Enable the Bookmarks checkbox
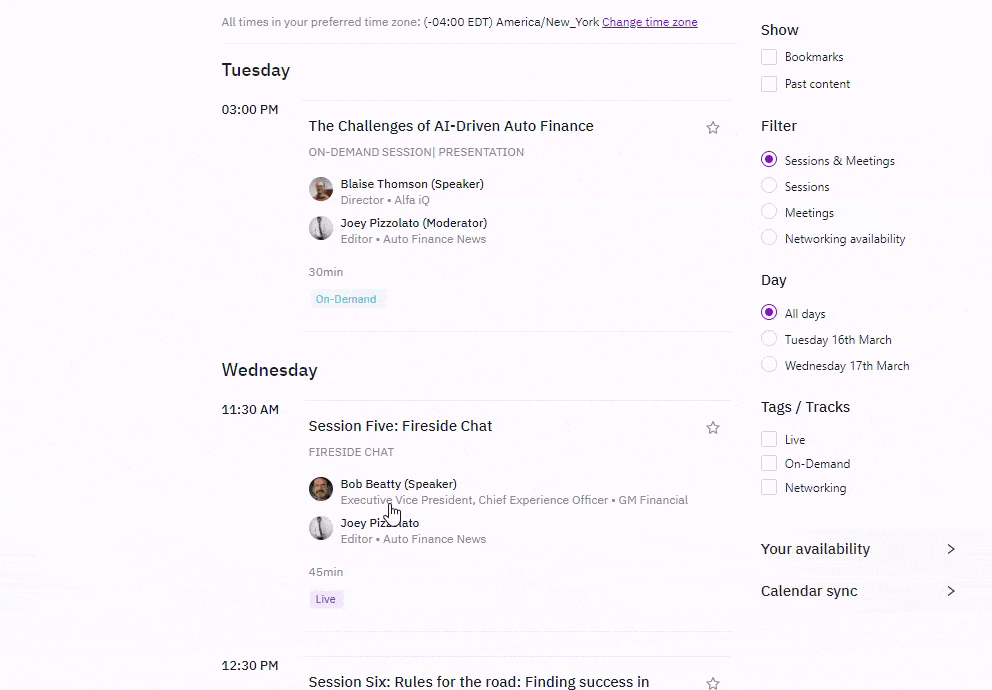Image resolution: width=992 pixels, height=690 pixels. 769,57
